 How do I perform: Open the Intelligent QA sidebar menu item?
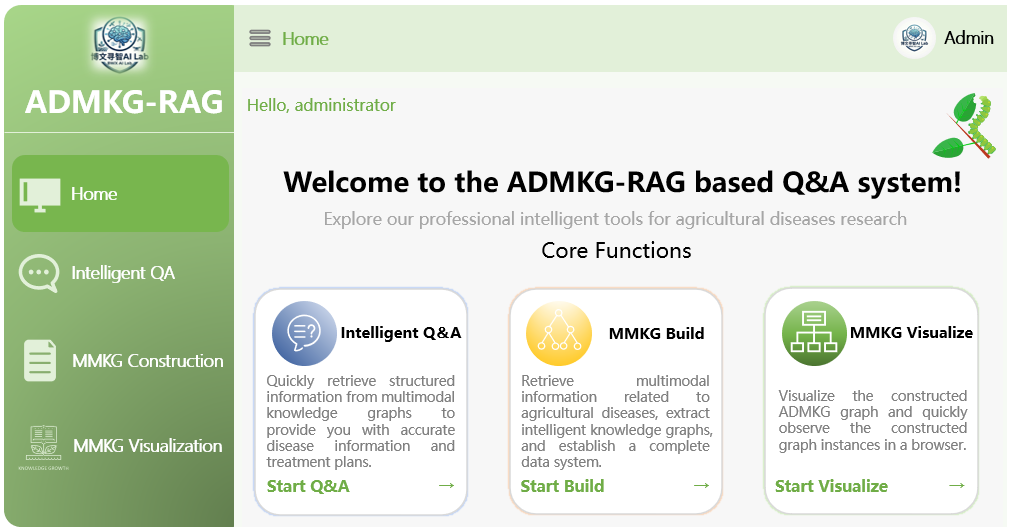coord(123,273)
